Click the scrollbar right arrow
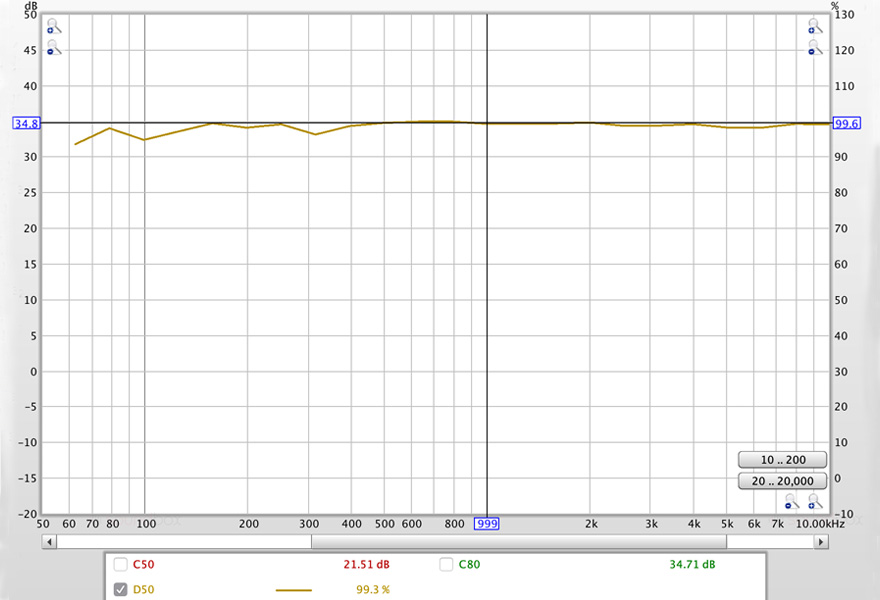880x600 pixels. (x=821, y=541)
